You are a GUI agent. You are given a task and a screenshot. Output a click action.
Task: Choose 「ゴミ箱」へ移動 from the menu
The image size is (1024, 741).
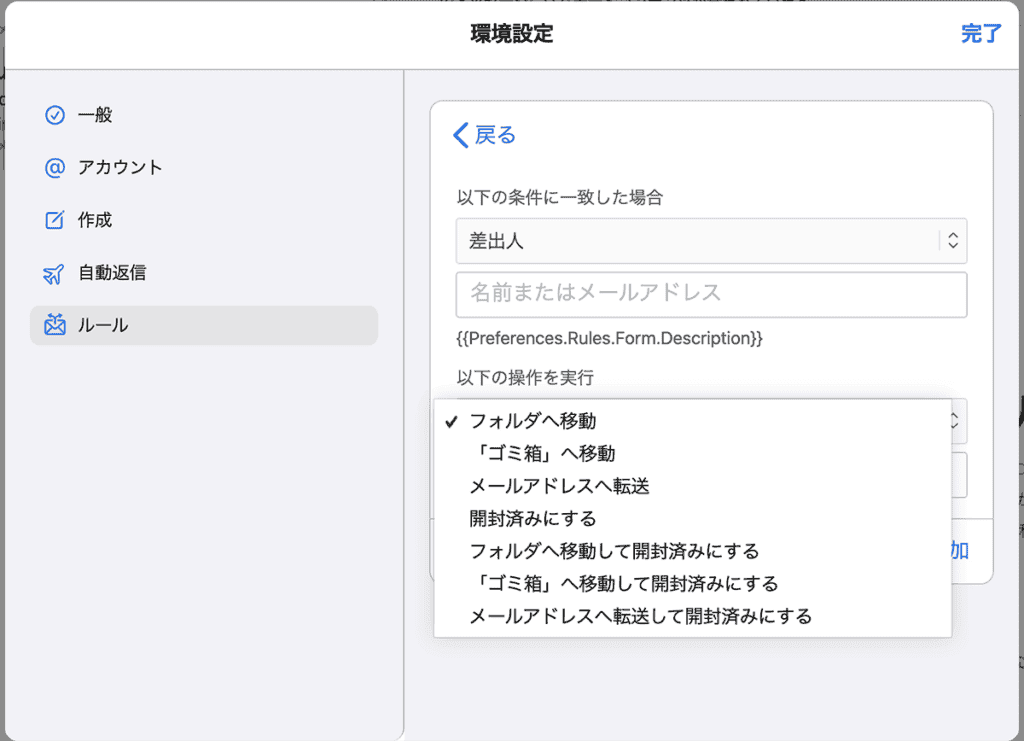click(x=692, y=454)
